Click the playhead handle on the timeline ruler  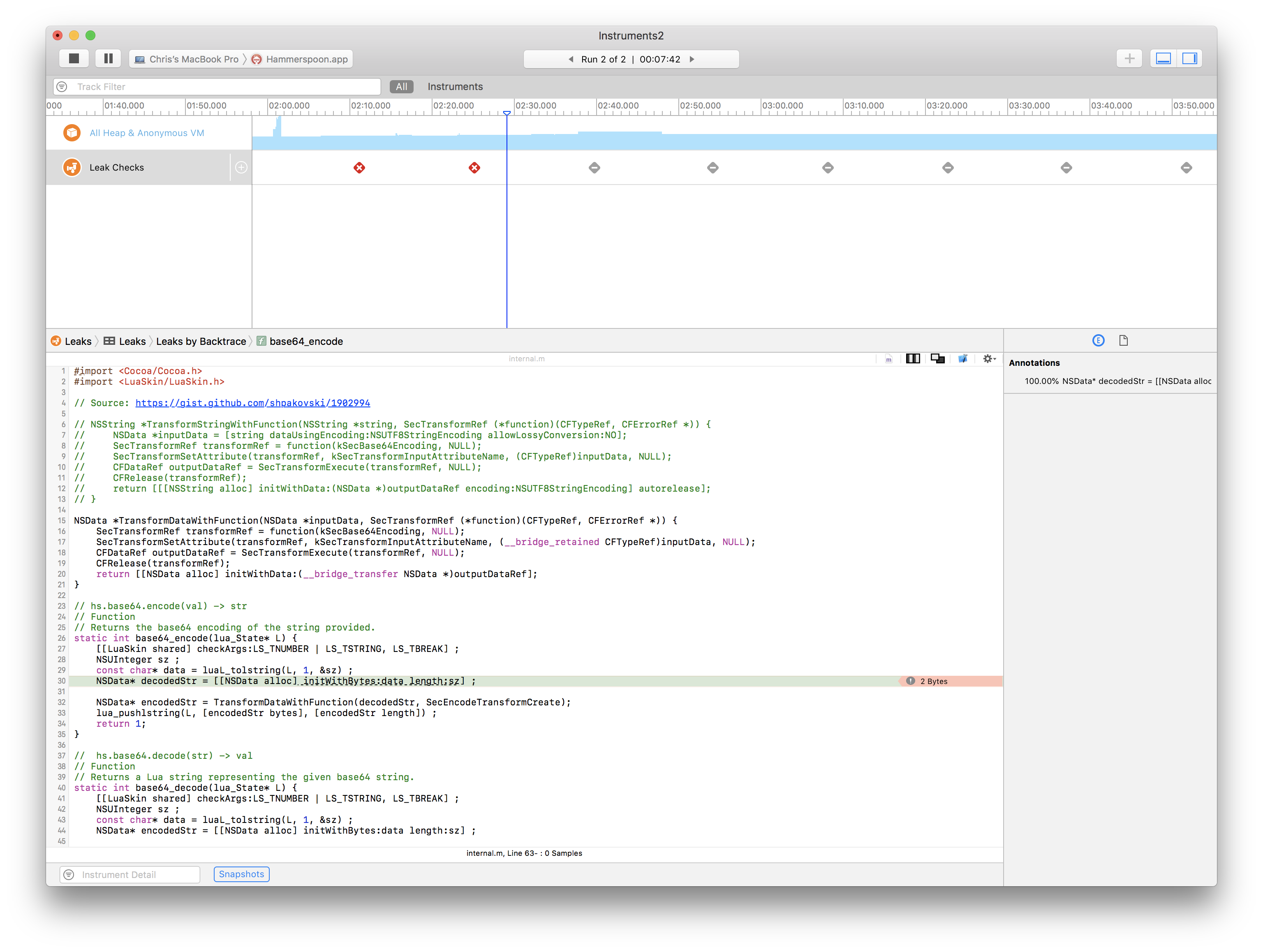click(507, 113)
